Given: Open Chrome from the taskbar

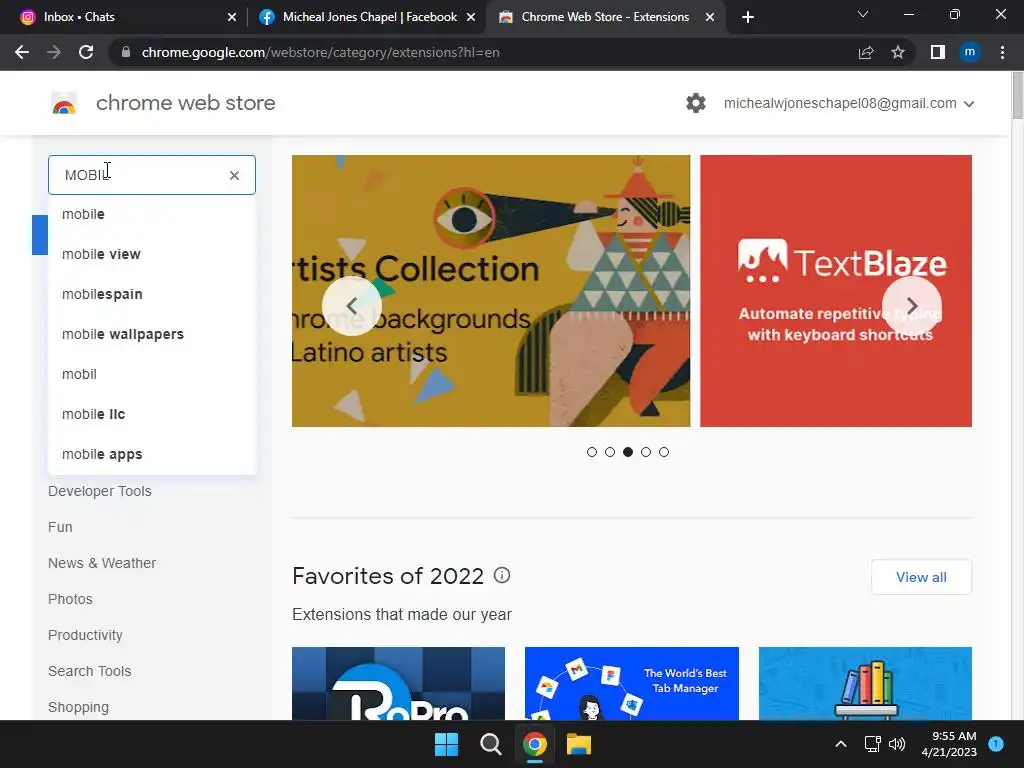Looking at the screenshot, I should tap(535, 744).
